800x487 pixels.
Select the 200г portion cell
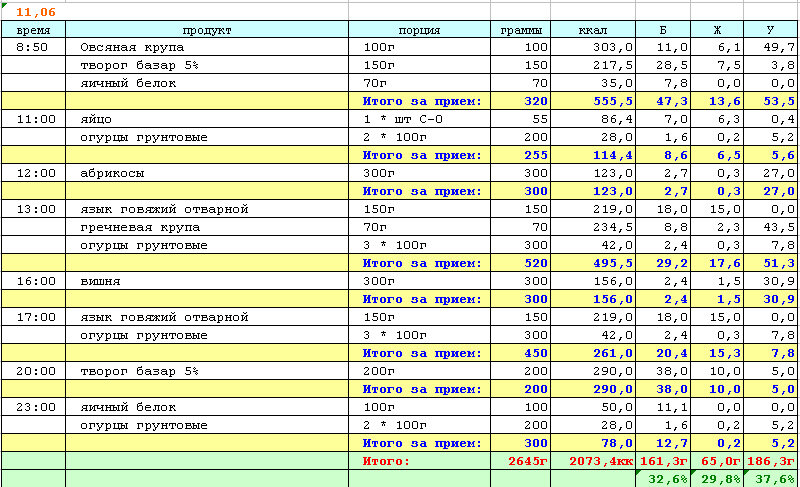tap(419, 371)
